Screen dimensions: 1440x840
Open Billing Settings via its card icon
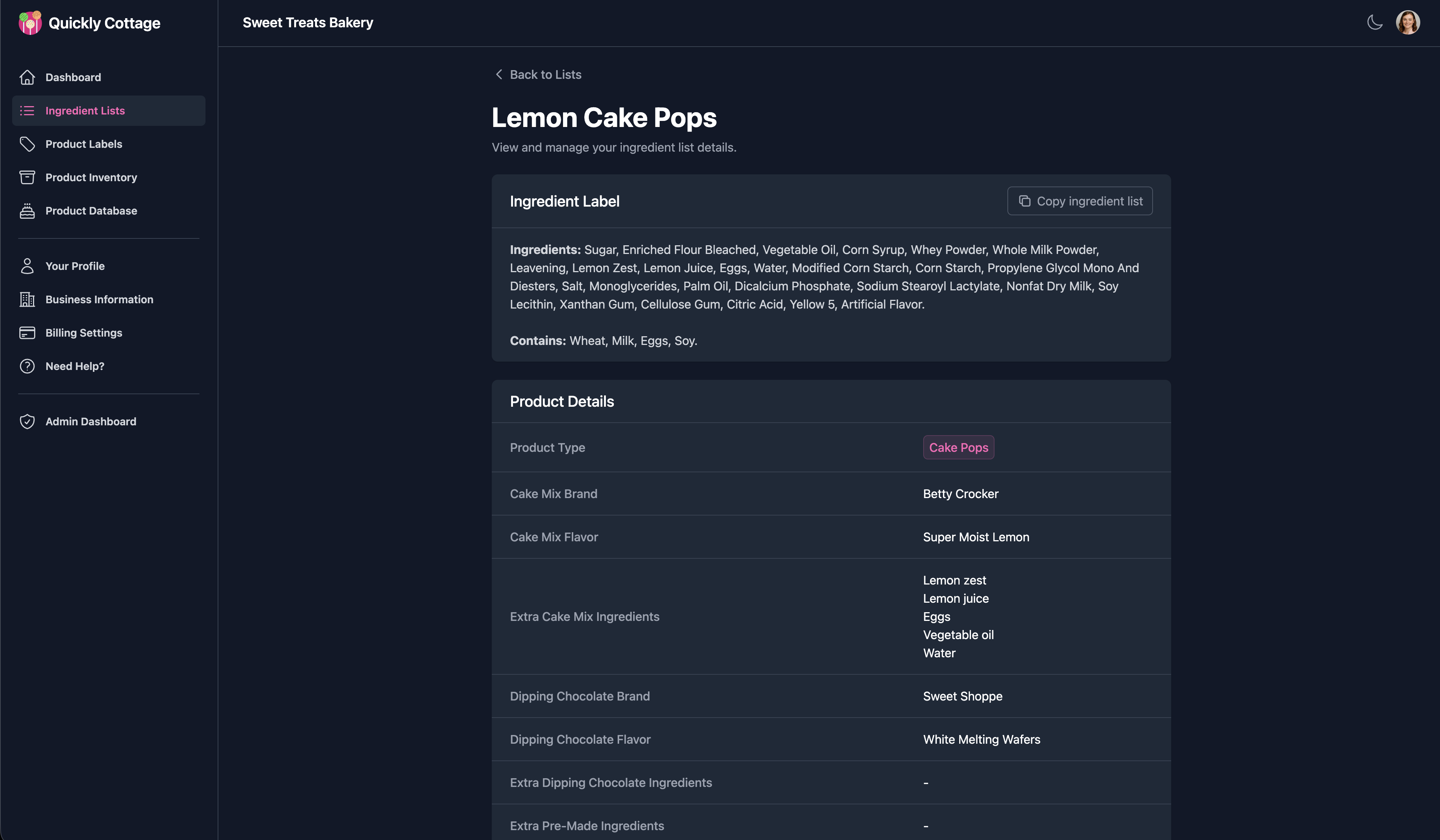28,332
